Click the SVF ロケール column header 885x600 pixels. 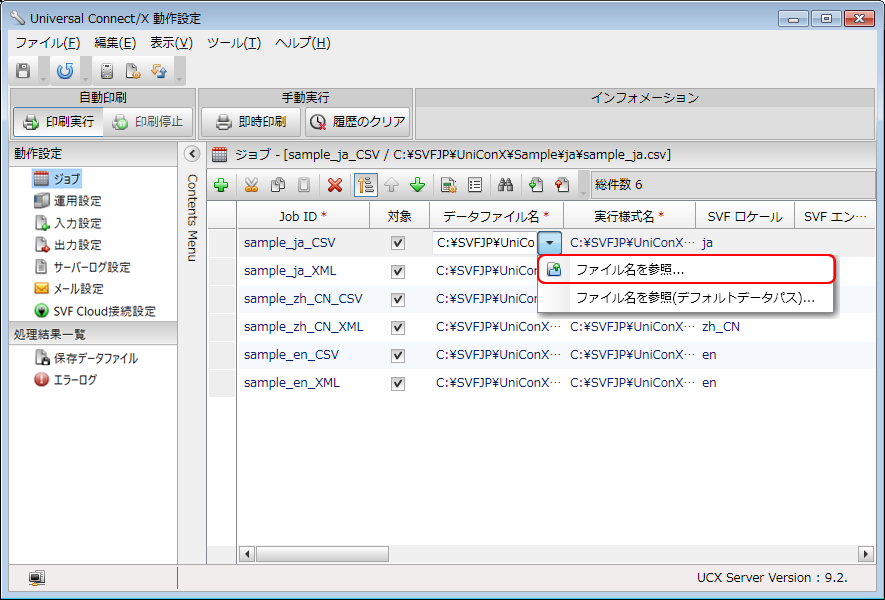744,216
